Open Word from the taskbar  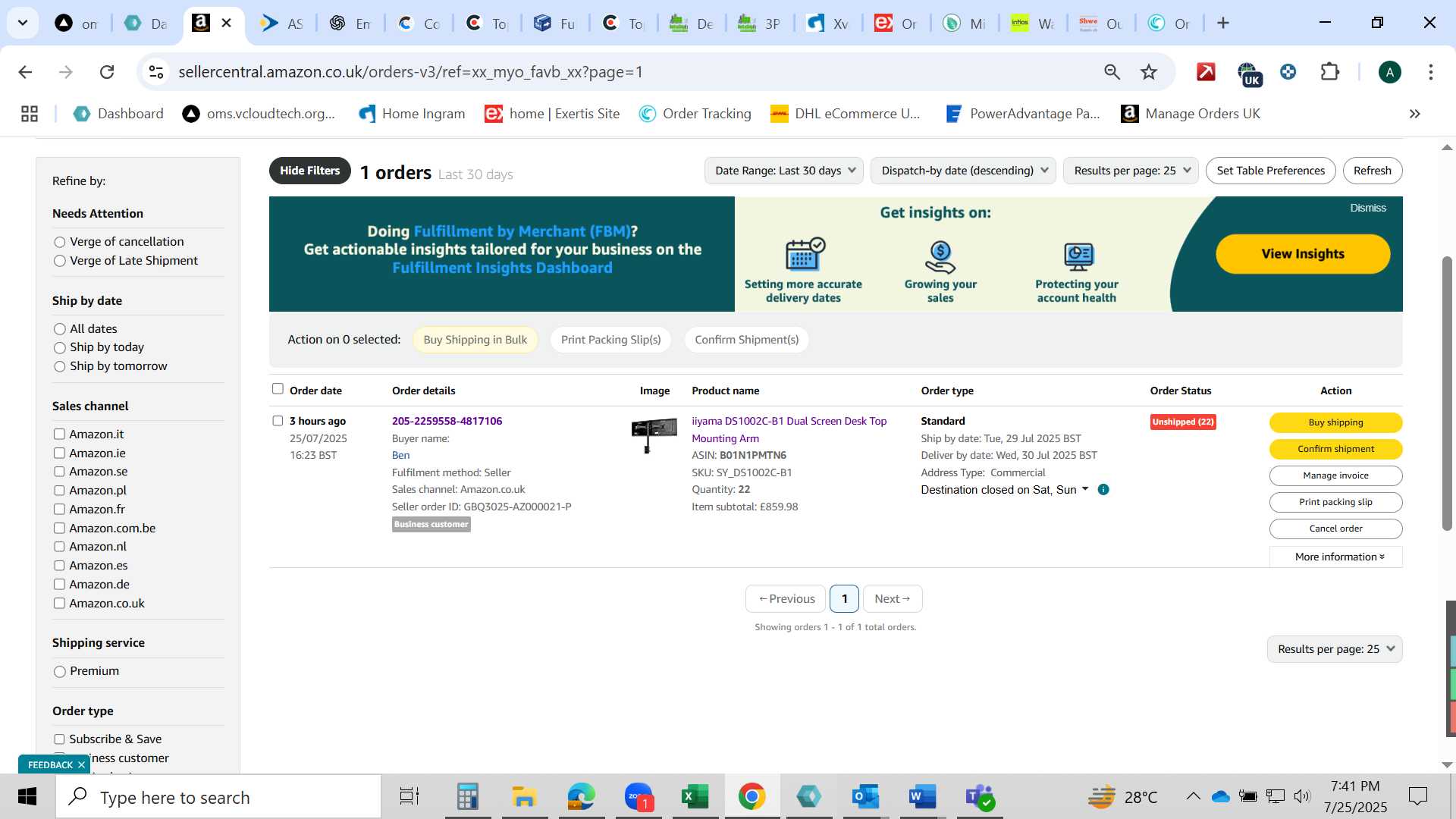922,797
